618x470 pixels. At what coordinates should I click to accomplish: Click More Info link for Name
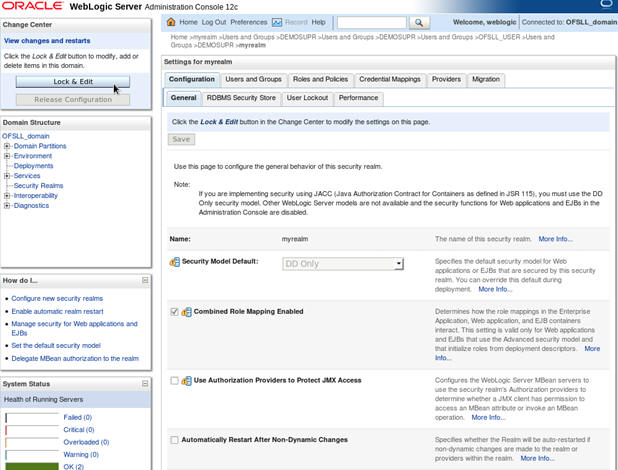(x=555, y=239)
